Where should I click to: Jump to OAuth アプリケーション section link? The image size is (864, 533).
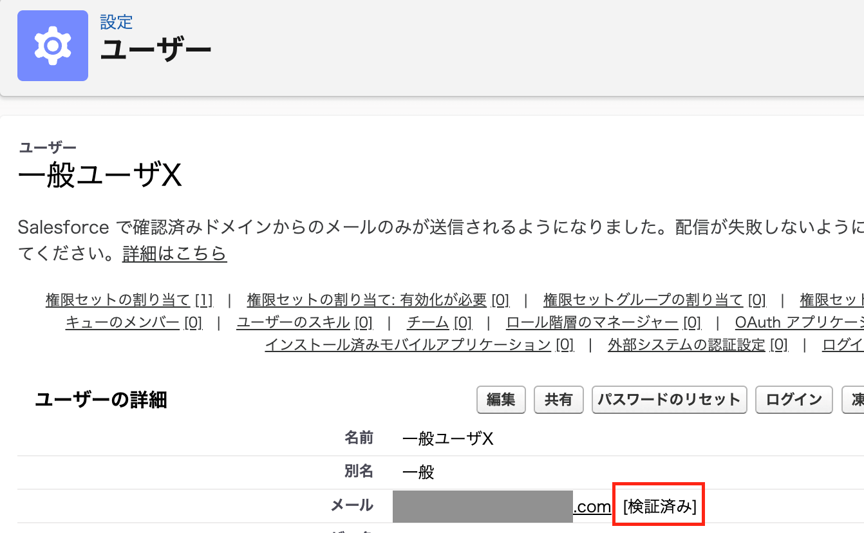799,322
